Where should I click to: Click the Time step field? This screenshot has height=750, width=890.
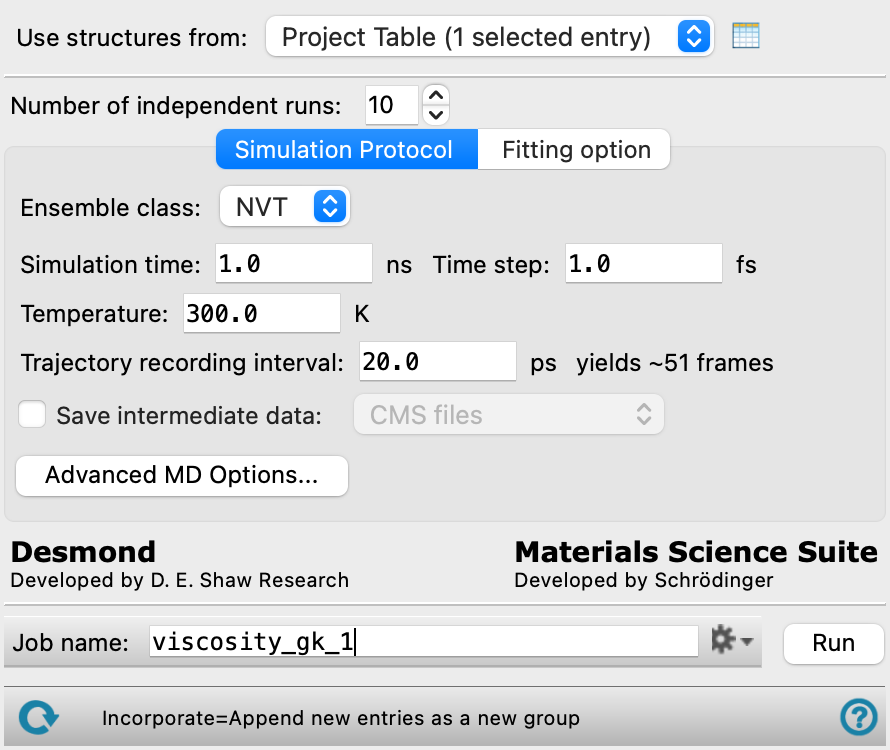(644, 263)
